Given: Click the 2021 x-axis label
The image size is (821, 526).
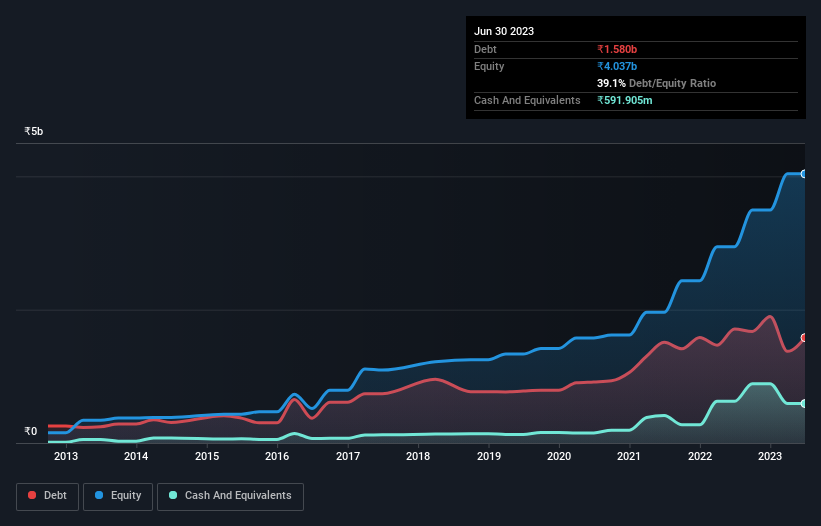Looking at the screenshot, I should coord(629,456).
